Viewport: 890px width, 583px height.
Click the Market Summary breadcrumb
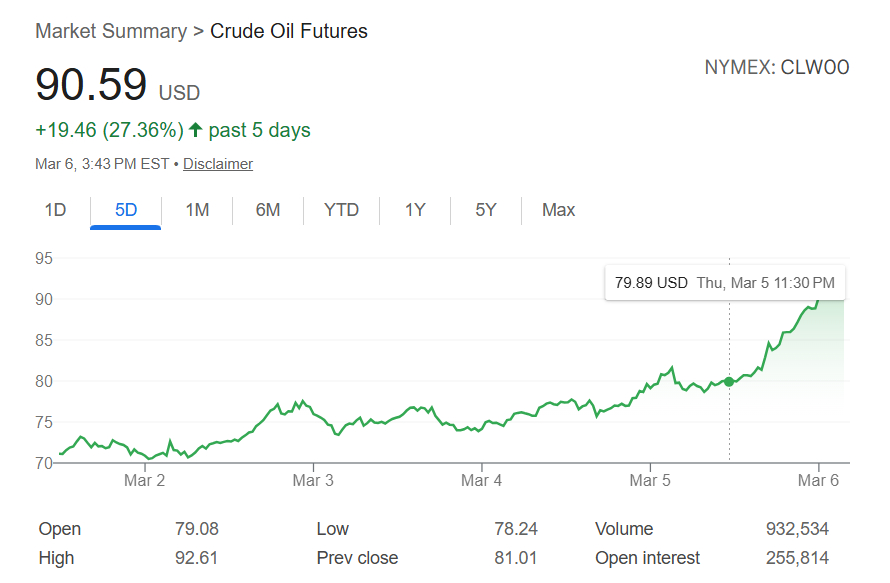point(110,31)
